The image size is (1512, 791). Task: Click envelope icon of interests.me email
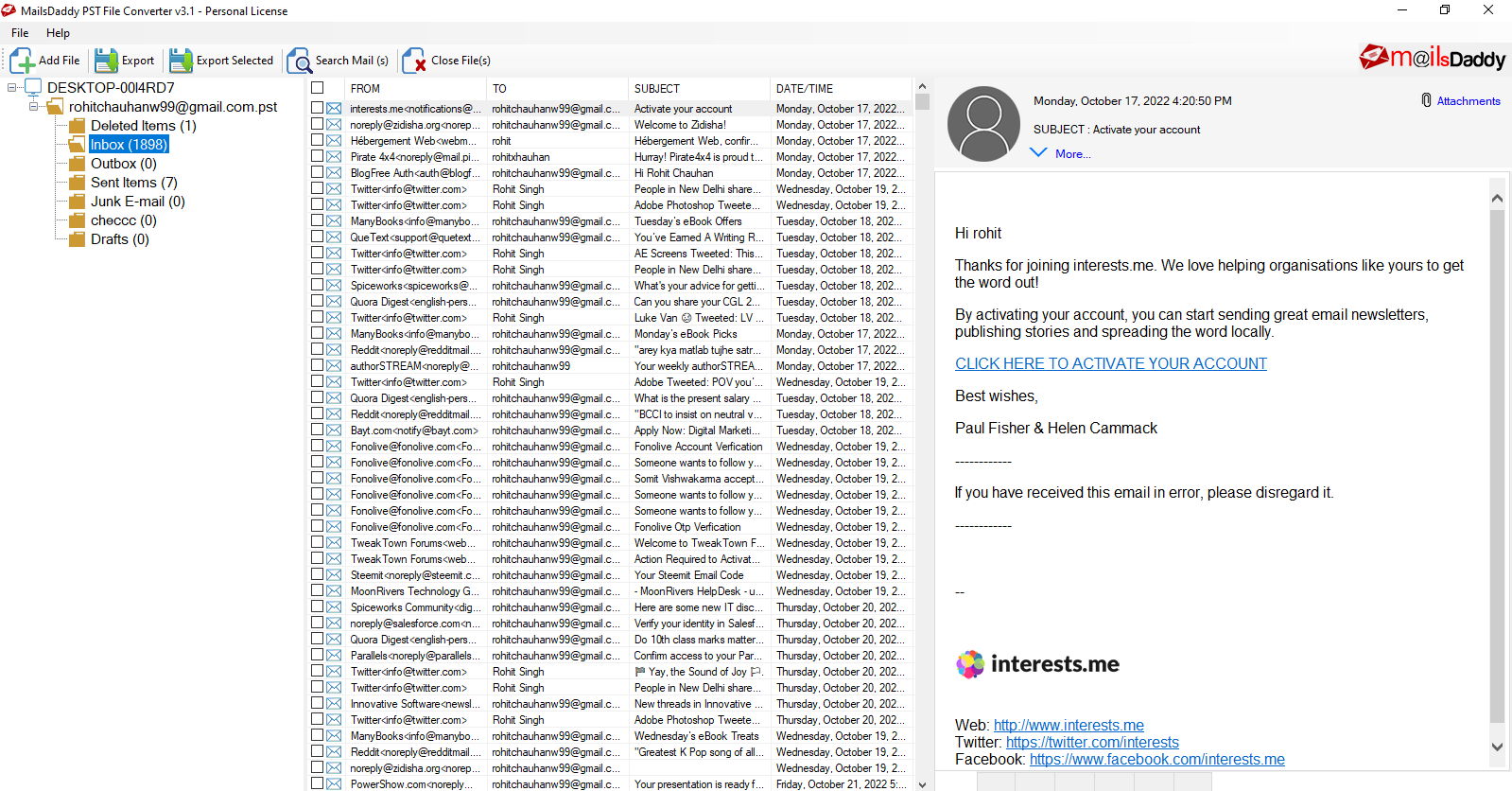pos(334,109)
